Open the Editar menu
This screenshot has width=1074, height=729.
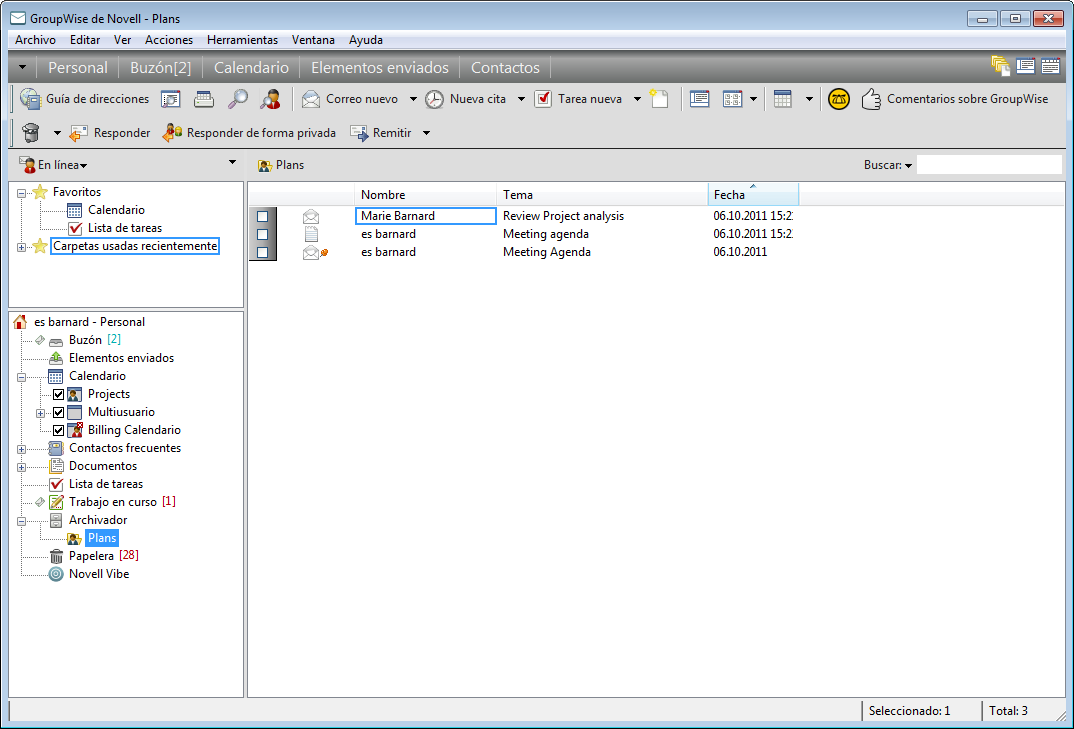(x=85, y=40)
